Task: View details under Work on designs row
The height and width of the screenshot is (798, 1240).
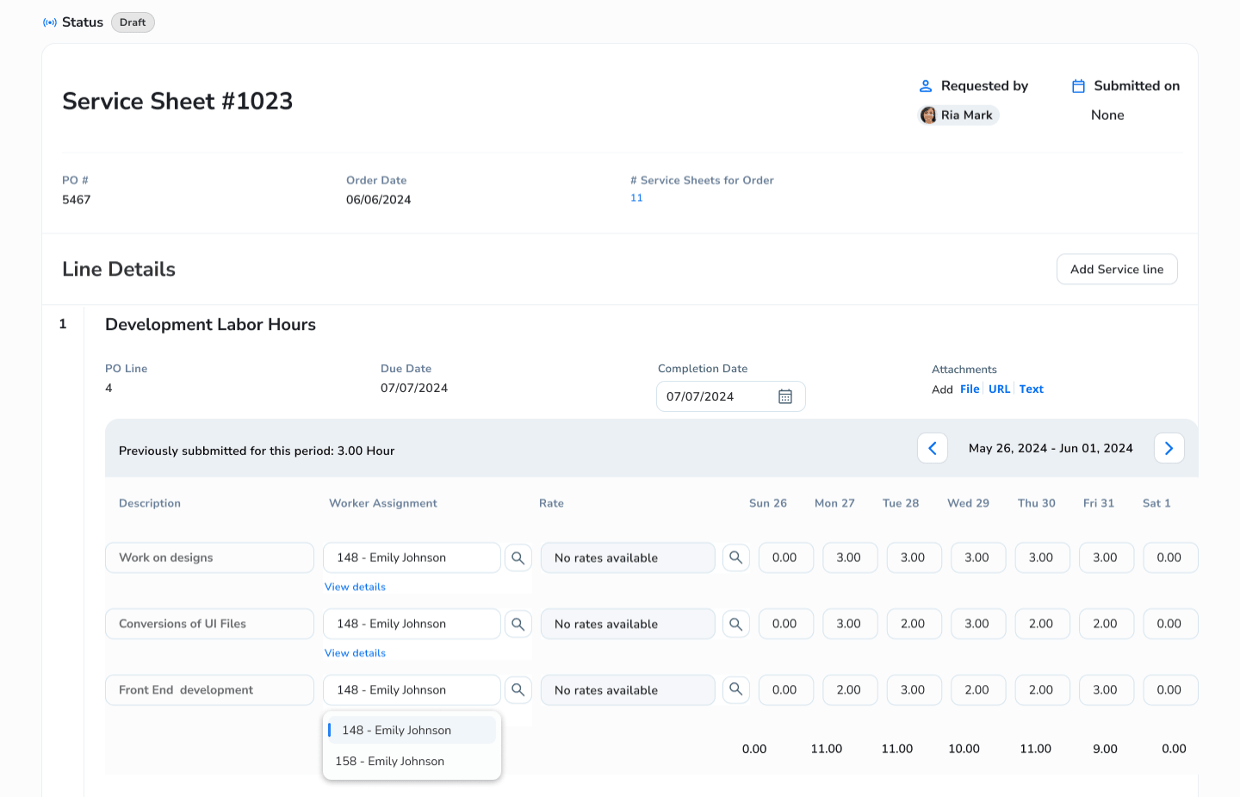Action: [355, 587]
